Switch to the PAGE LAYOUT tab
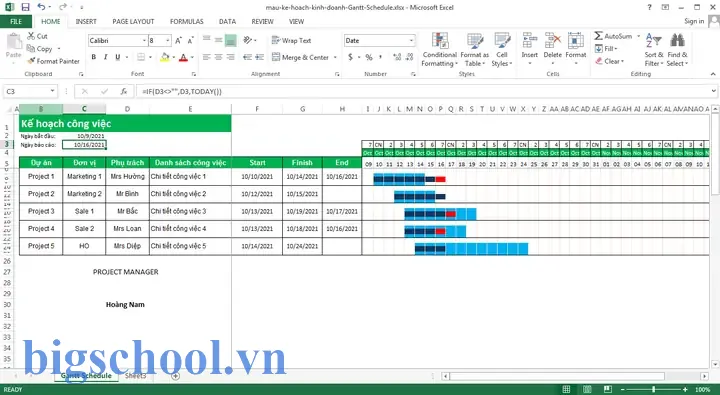This screenshot has width=720, height=395. 133,22
